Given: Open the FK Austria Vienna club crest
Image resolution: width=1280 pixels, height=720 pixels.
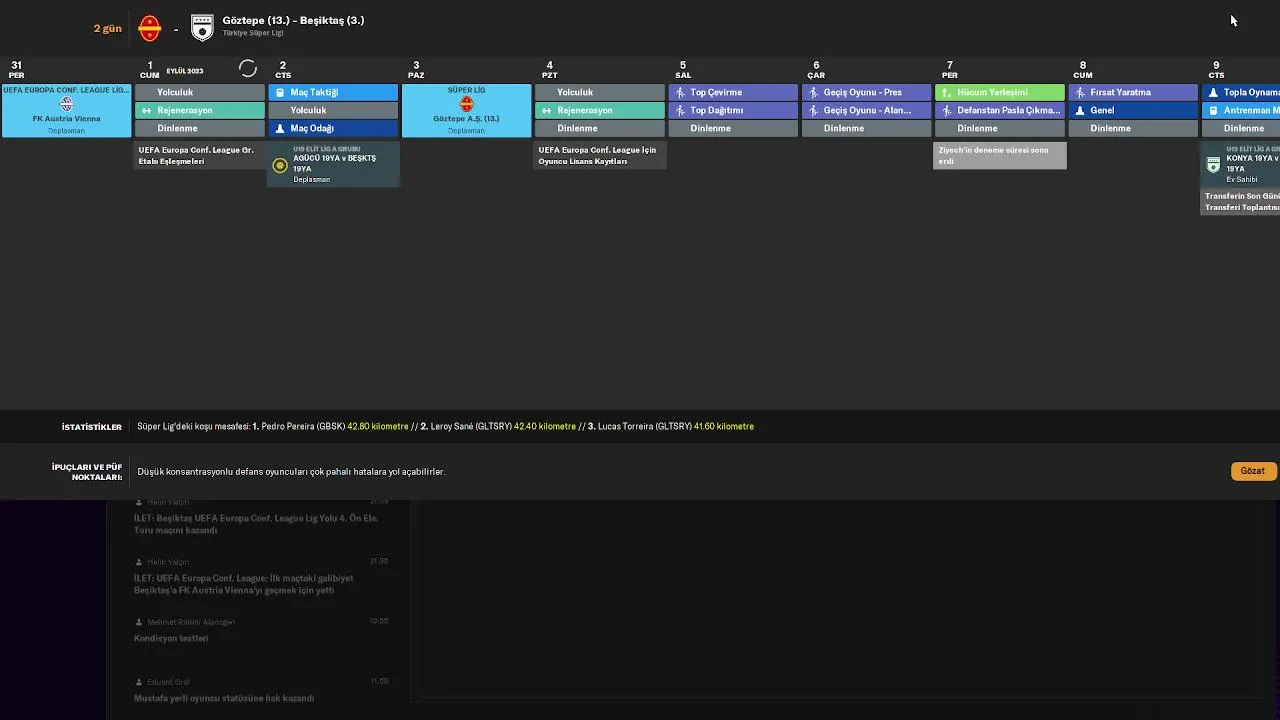Looking at the screenshot, I should [x=67, y=104].
